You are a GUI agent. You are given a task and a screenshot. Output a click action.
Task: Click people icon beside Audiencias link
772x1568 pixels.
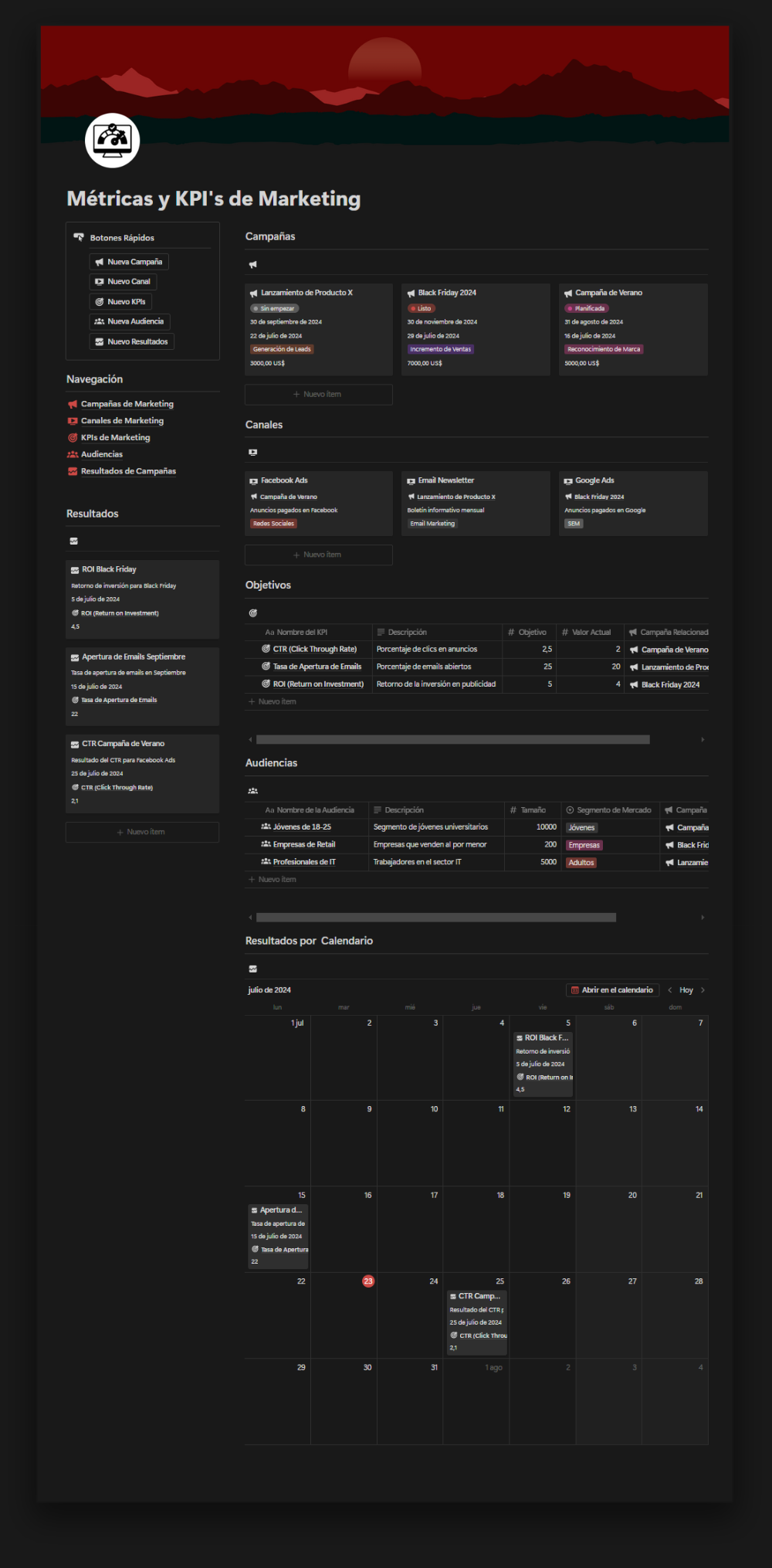click(73, 454)
